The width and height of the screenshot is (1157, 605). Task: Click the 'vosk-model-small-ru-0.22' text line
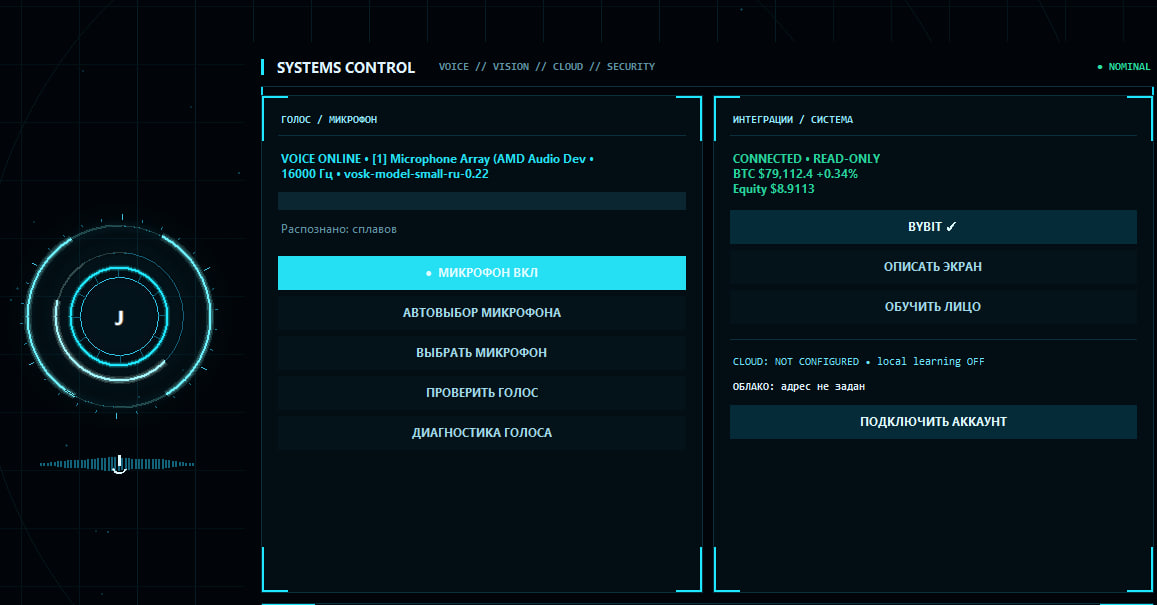coord(416,174)
